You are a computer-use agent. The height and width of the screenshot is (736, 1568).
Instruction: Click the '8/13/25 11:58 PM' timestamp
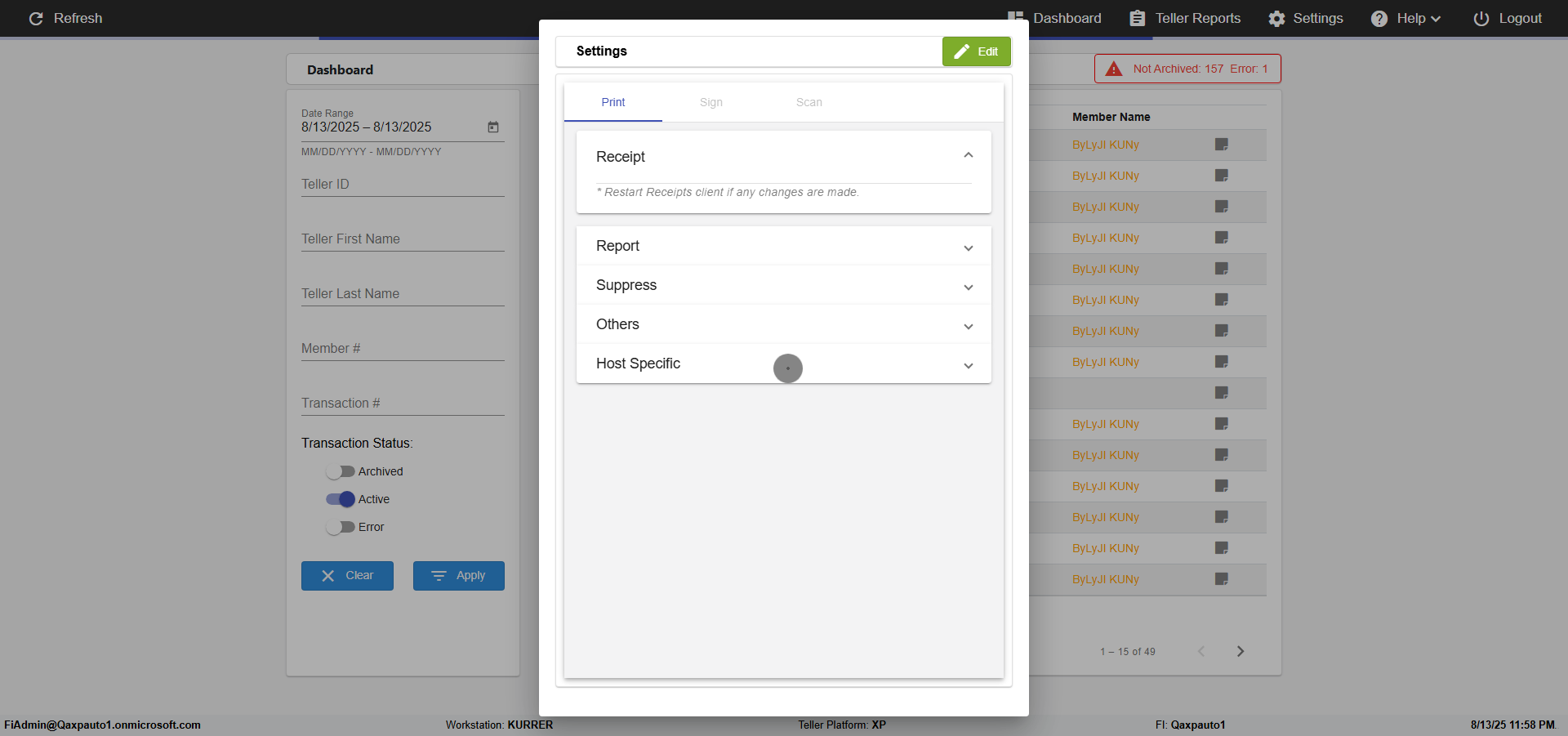click(1512, 725)
